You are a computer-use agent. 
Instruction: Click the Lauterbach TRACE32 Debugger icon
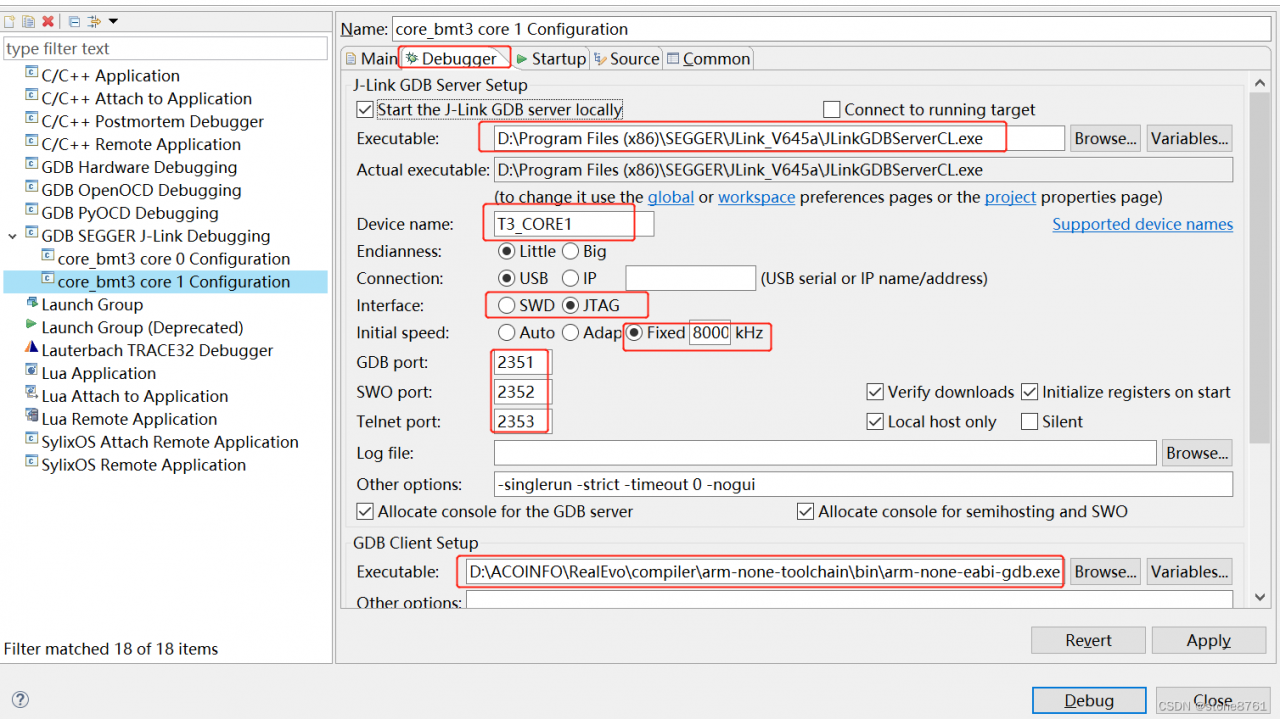[32, 349]
